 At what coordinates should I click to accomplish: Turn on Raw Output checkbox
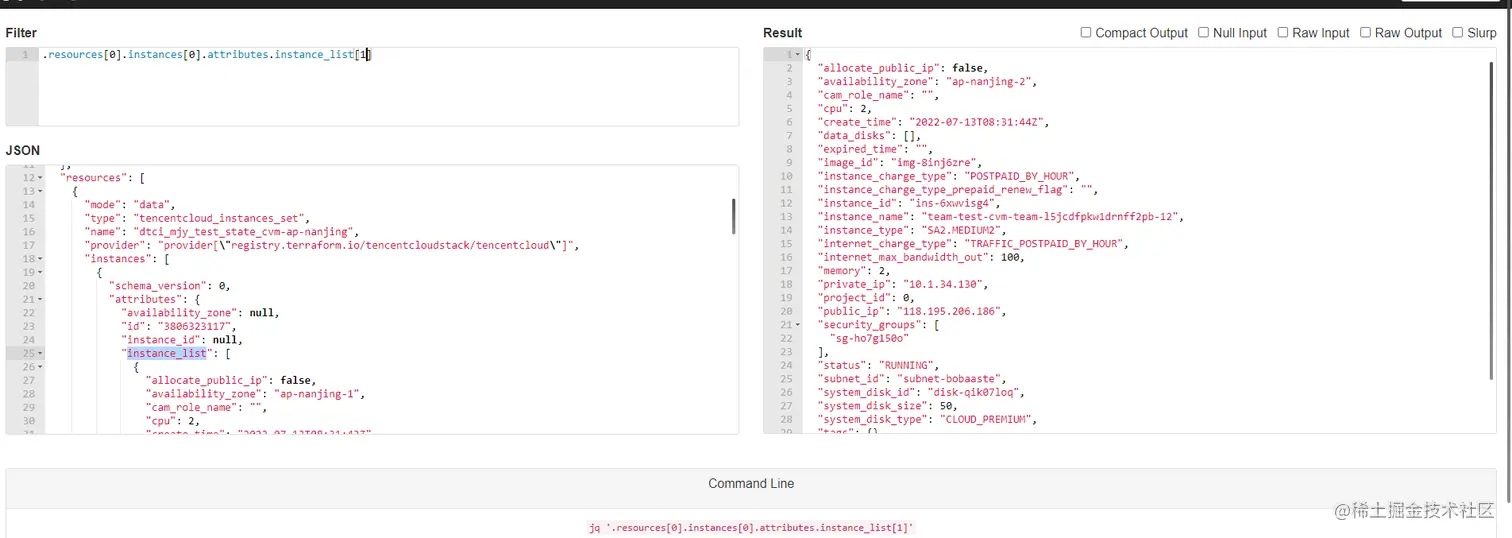tap(1365, 33)
